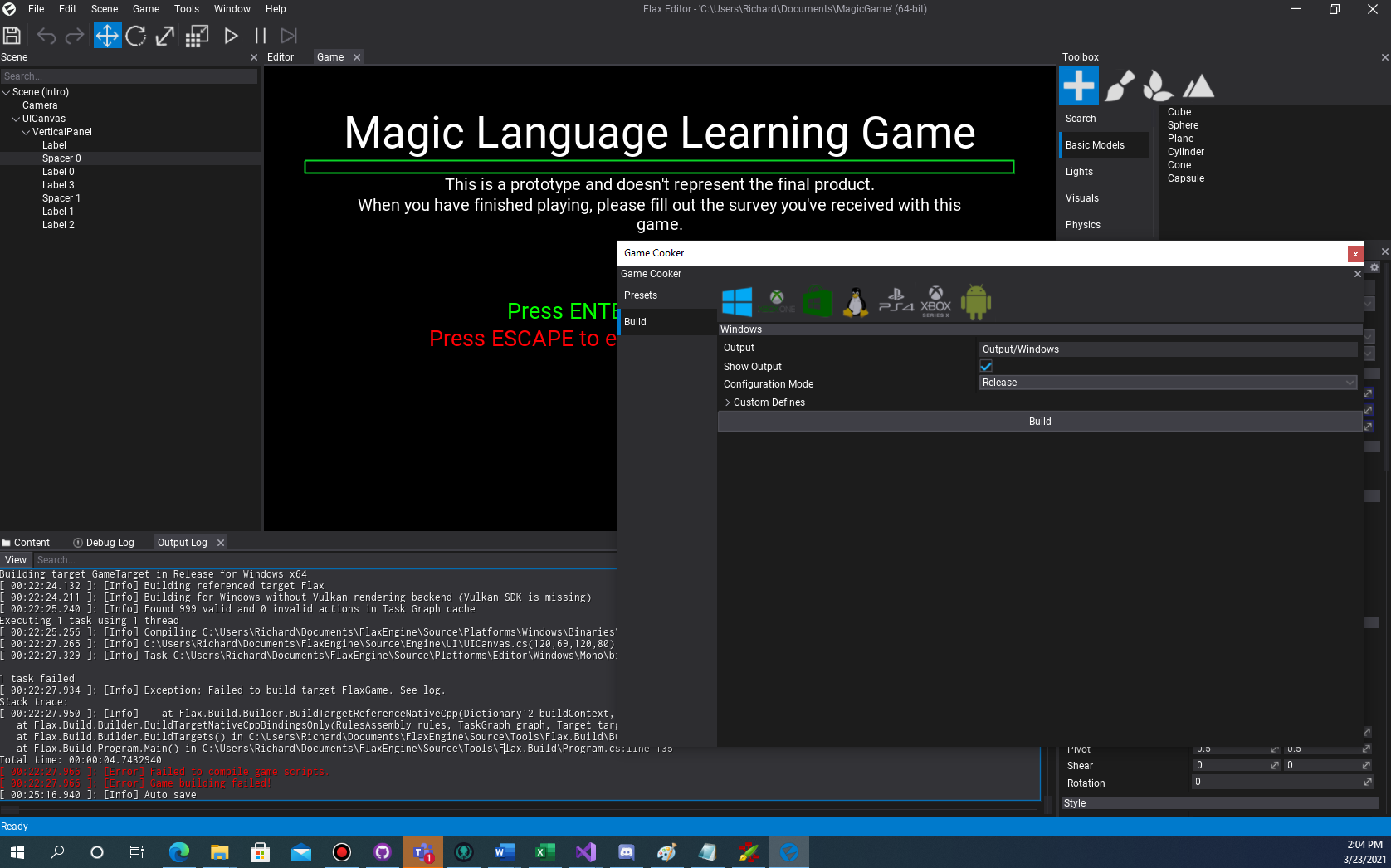Click the Build button in Game Cooker
This screenshot has width=1391, height=868.
[x=1040, y=421]
